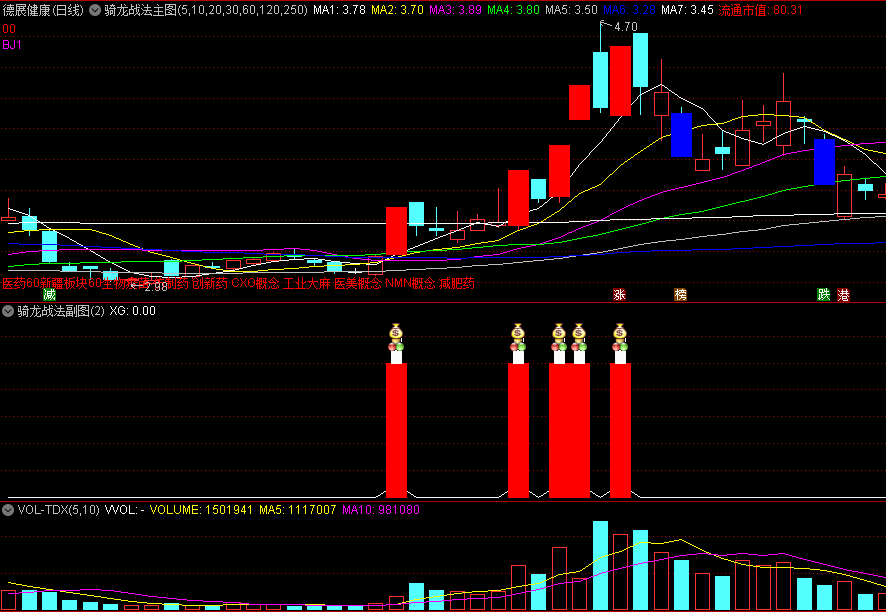Viewport: 886px width, 612px height.
Task: Click the magenta MA3: 3.89 value
Action: (455, 10)
